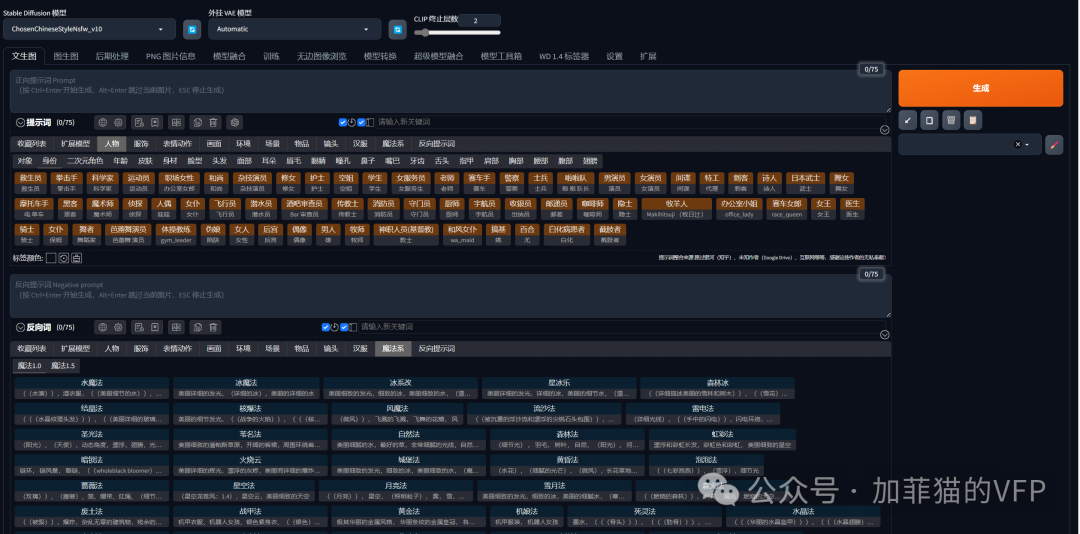Open the styles dropdown arrow
1080x534 pixels.
tap(1028, 145)
